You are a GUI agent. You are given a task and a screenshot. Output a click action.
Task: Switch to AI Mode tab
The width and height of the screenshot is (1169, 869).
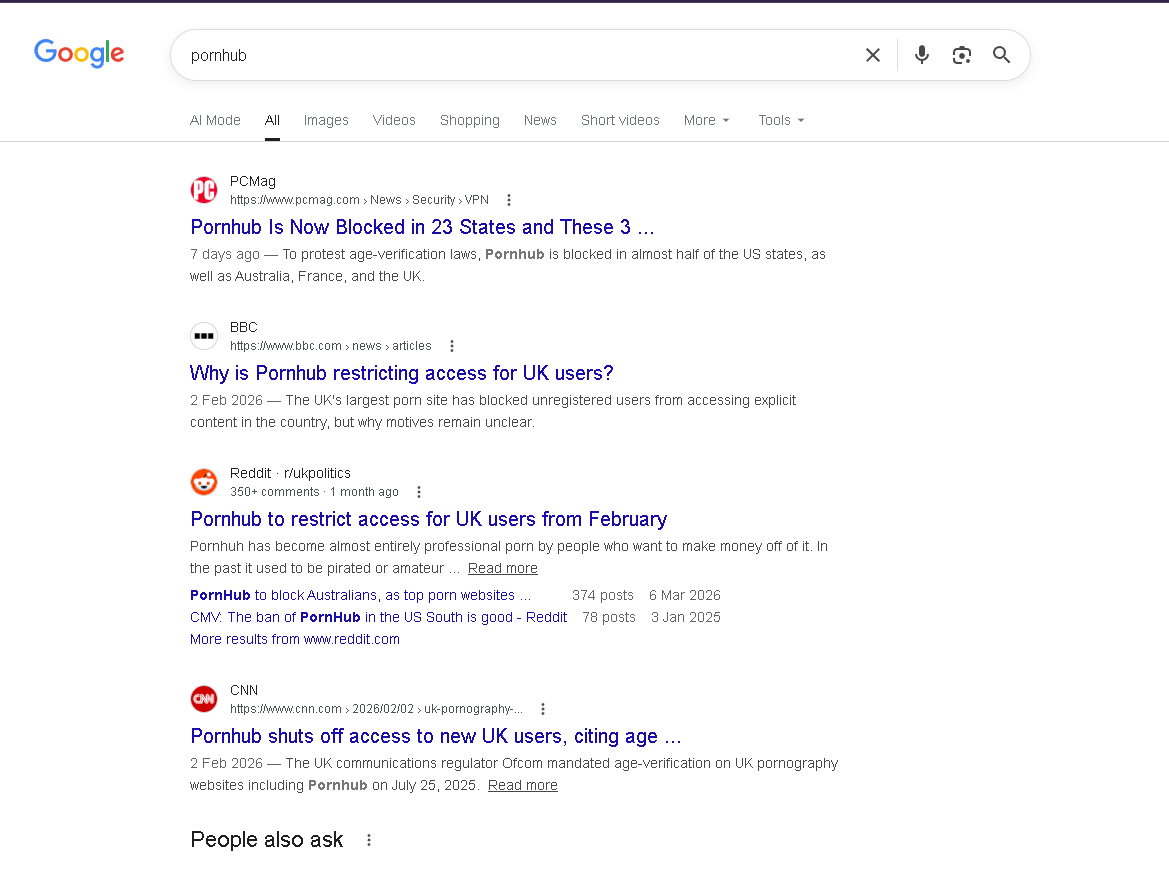point(215,120)
